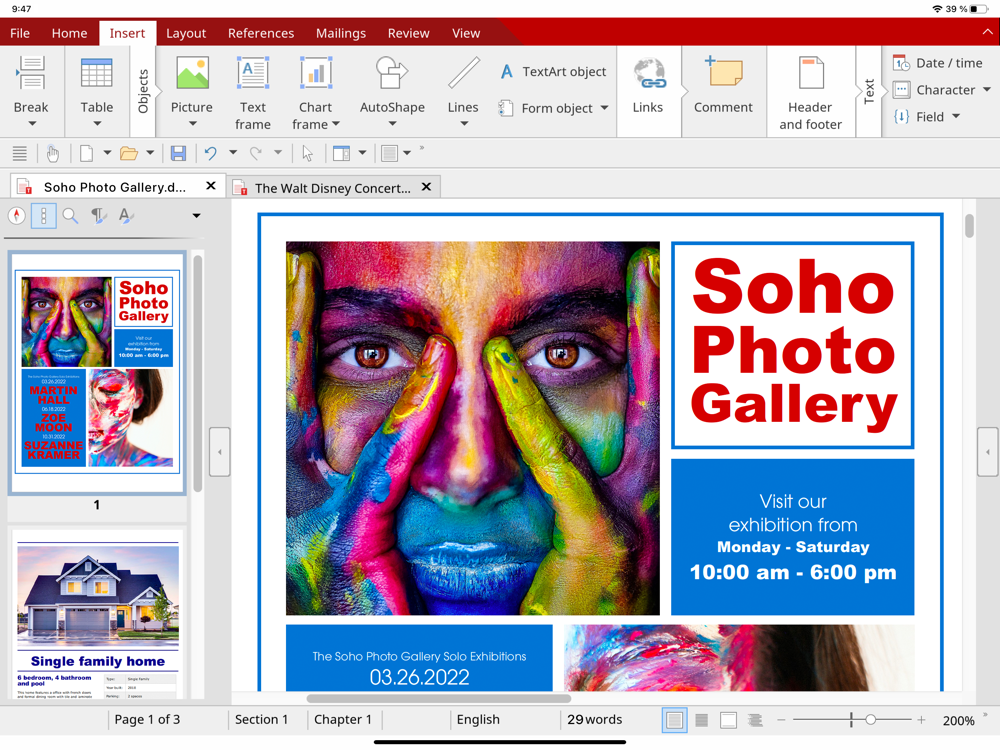This screenshot has width=1000, height=750.
Task: Toggle standard page view in status bar
Action: [675, 720]
